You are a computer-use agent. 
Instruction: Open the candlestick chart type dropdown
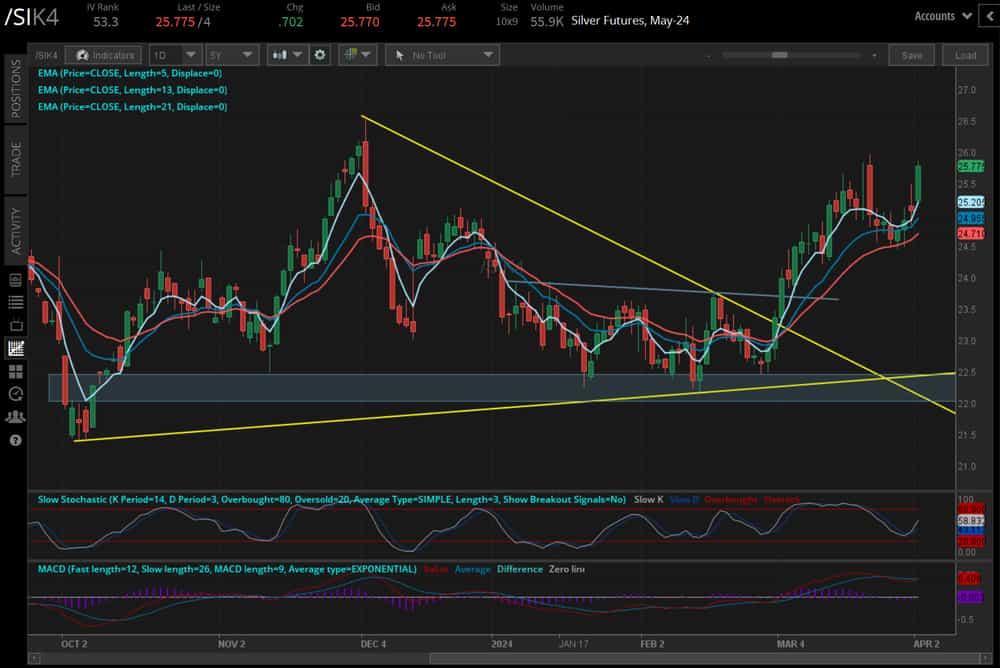(x=286, y=55)
